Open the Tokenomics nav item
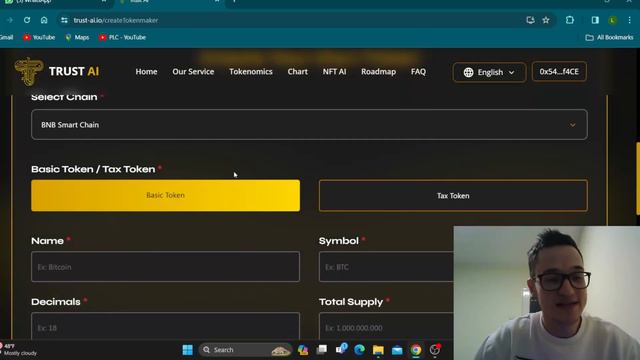 click(x=251, y=71)
